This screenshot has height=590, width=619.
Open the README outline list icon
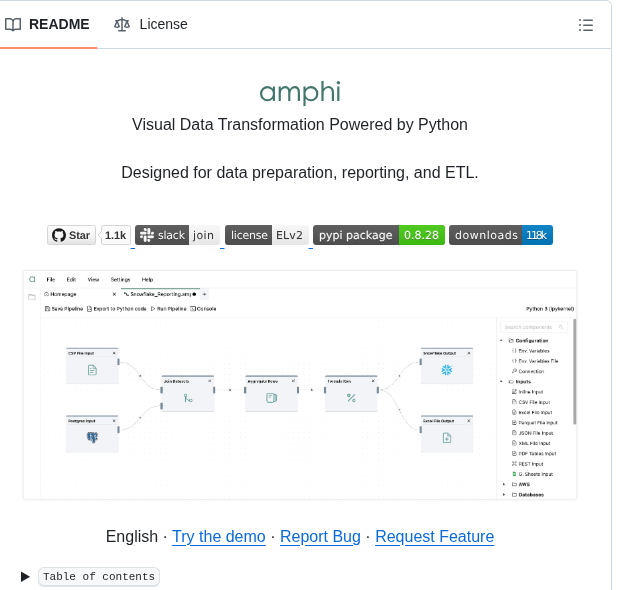point(586,25)
